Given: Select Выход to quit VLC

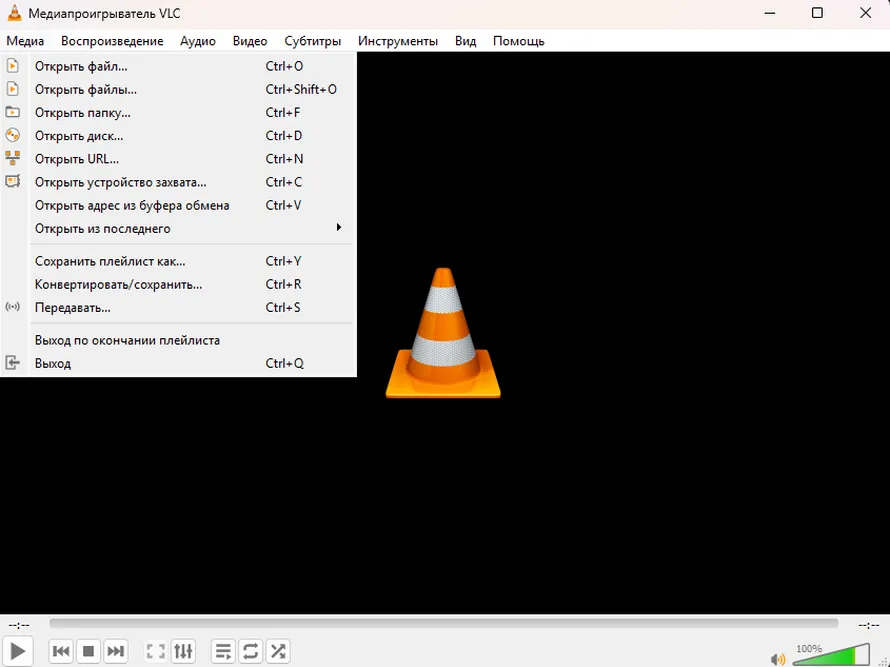Looking at the screenshot, I should [x=178, y=363].
